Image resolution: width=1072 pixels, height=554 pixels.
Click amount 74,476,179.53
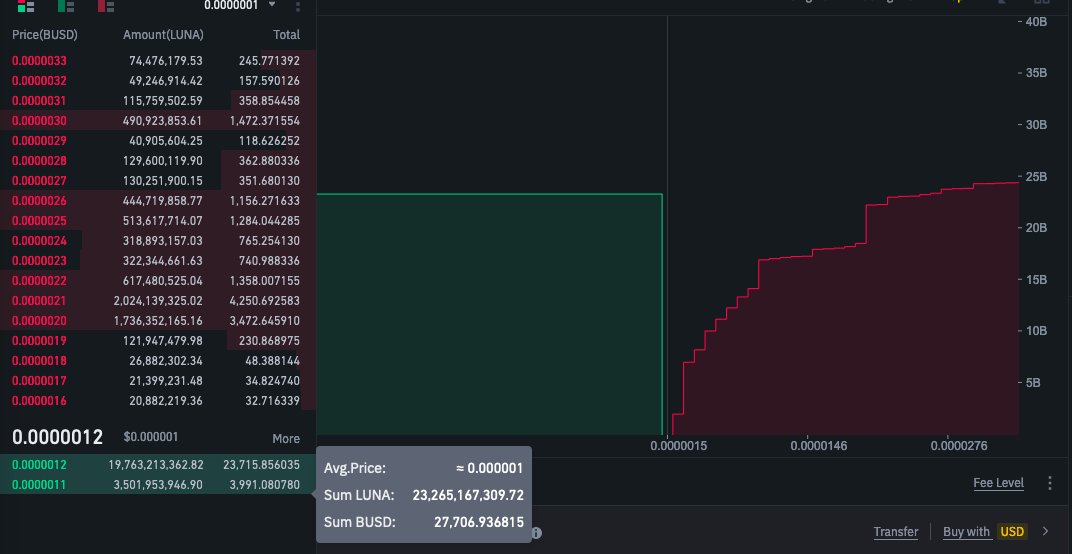point(166,61)
